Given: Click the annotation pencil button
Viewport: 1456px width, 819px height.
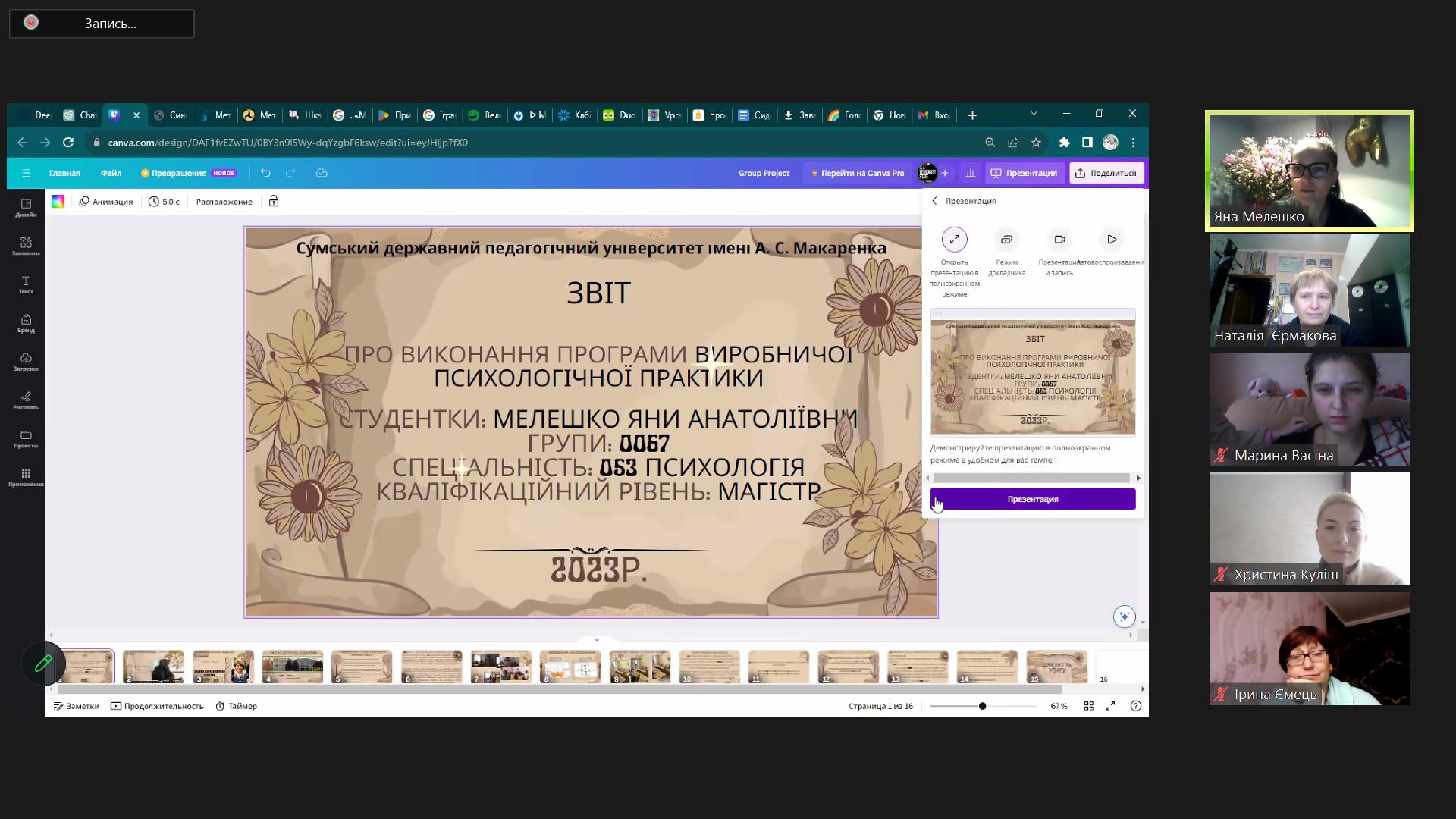Looking at the screenshot, I should click(43, 664).
